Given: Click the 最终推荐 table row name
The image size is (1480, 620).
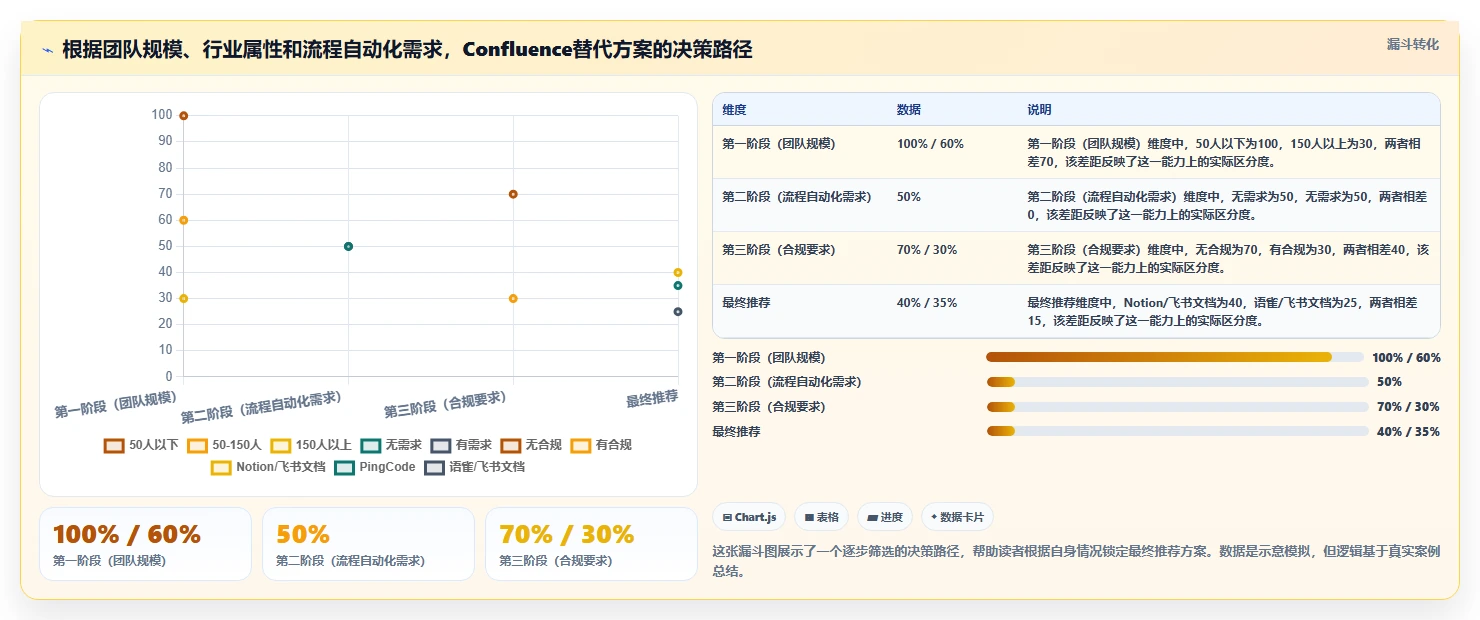Looking at the screenshot, I should (747, 303).
